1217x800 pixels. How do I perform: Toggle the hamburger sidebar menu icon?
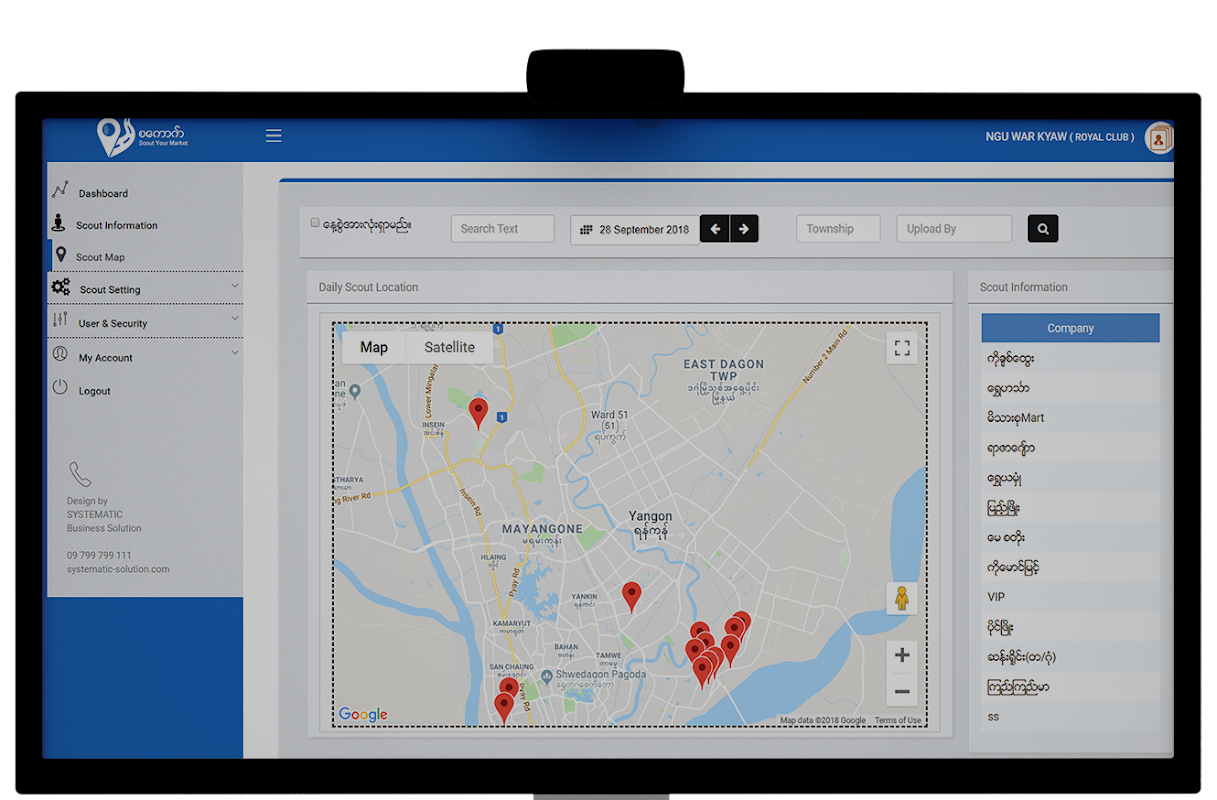point(273,136)
